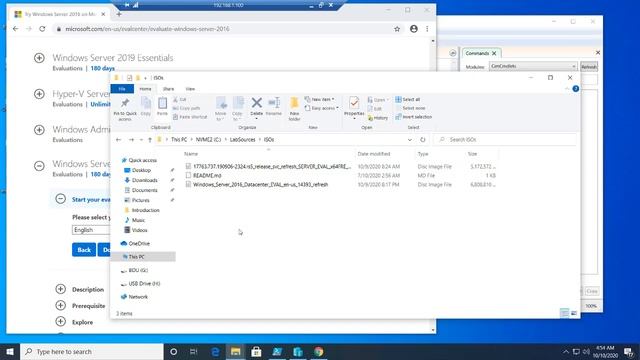Click Select none in the ribbon
The width and height of the screenshot is (640, 360).
tap(410, 108)
